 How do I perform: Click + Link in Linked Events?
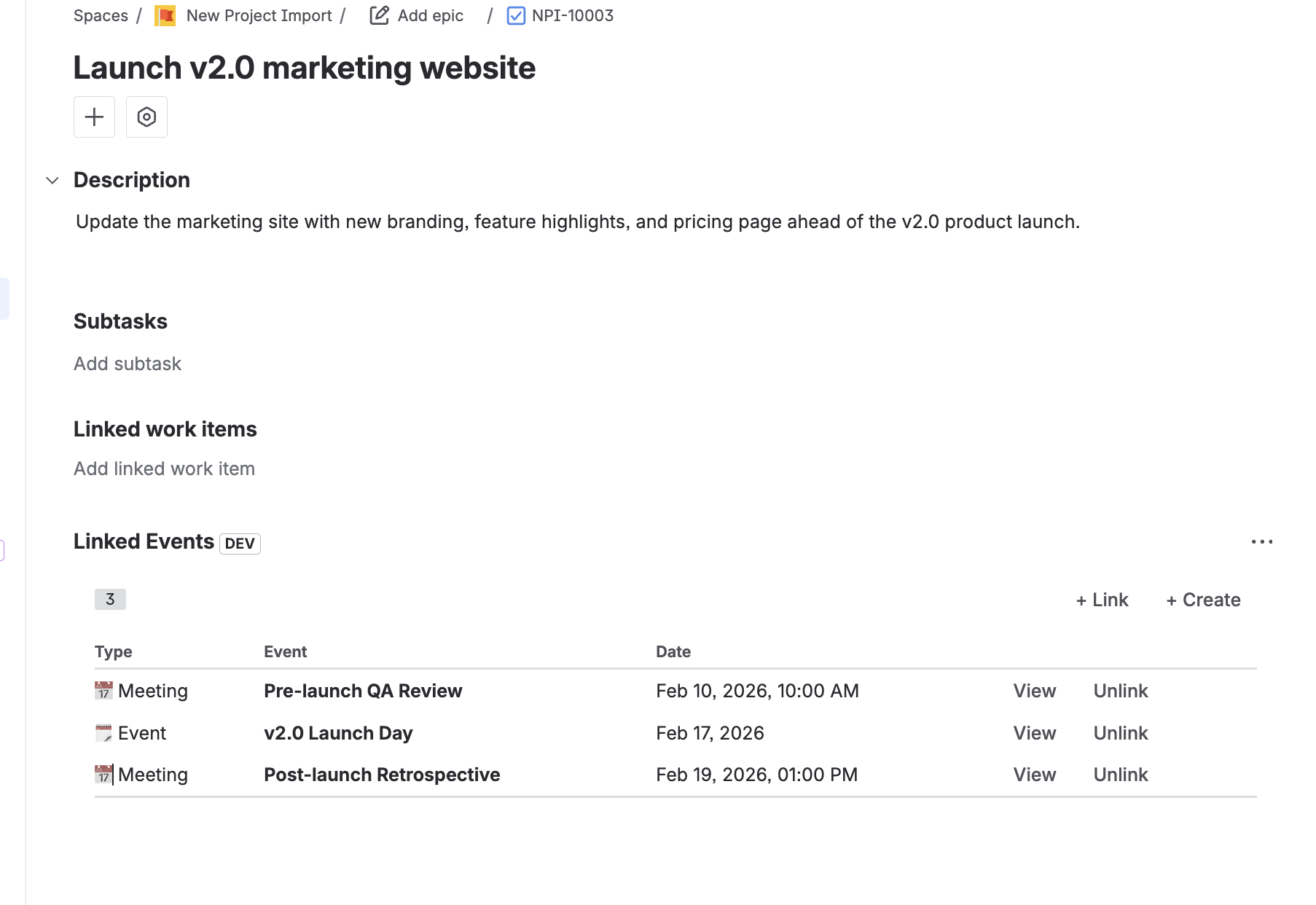click(1102, 600)
